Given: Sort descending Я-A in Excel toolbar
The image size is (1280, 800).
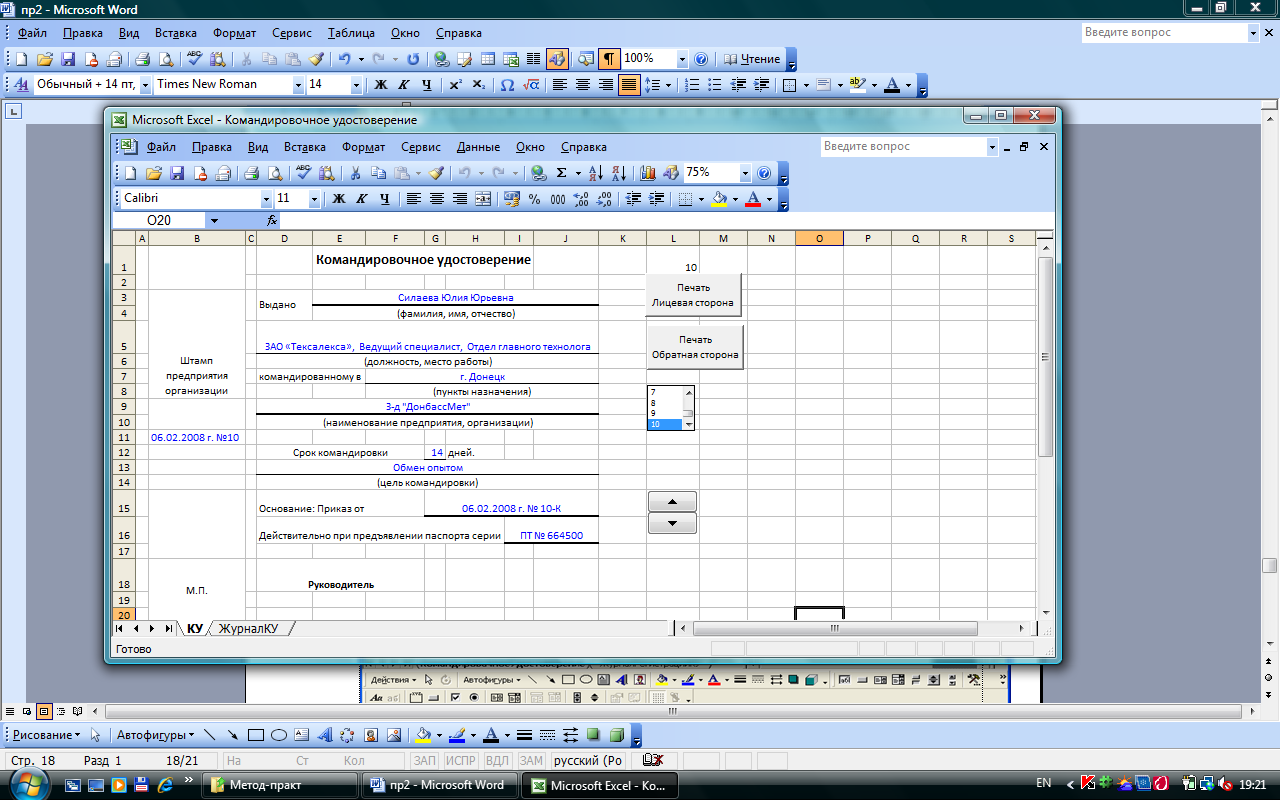Looking at the screenshot, I should tap(618, 173).
